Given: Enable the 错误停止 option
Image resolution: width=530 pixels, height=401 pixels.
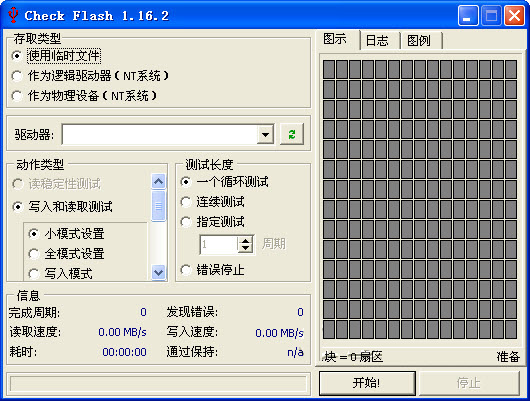Looking at the screenshot, I should pyautogui.click(x=212, y=270).
